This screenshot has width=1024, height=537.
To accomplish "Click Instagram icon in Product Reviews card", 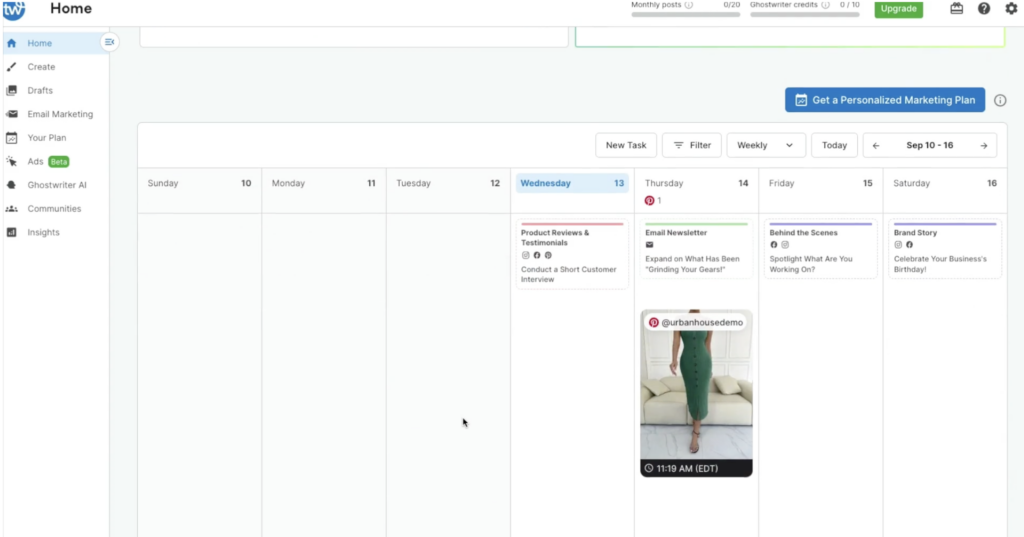I will tap(525, 255).
